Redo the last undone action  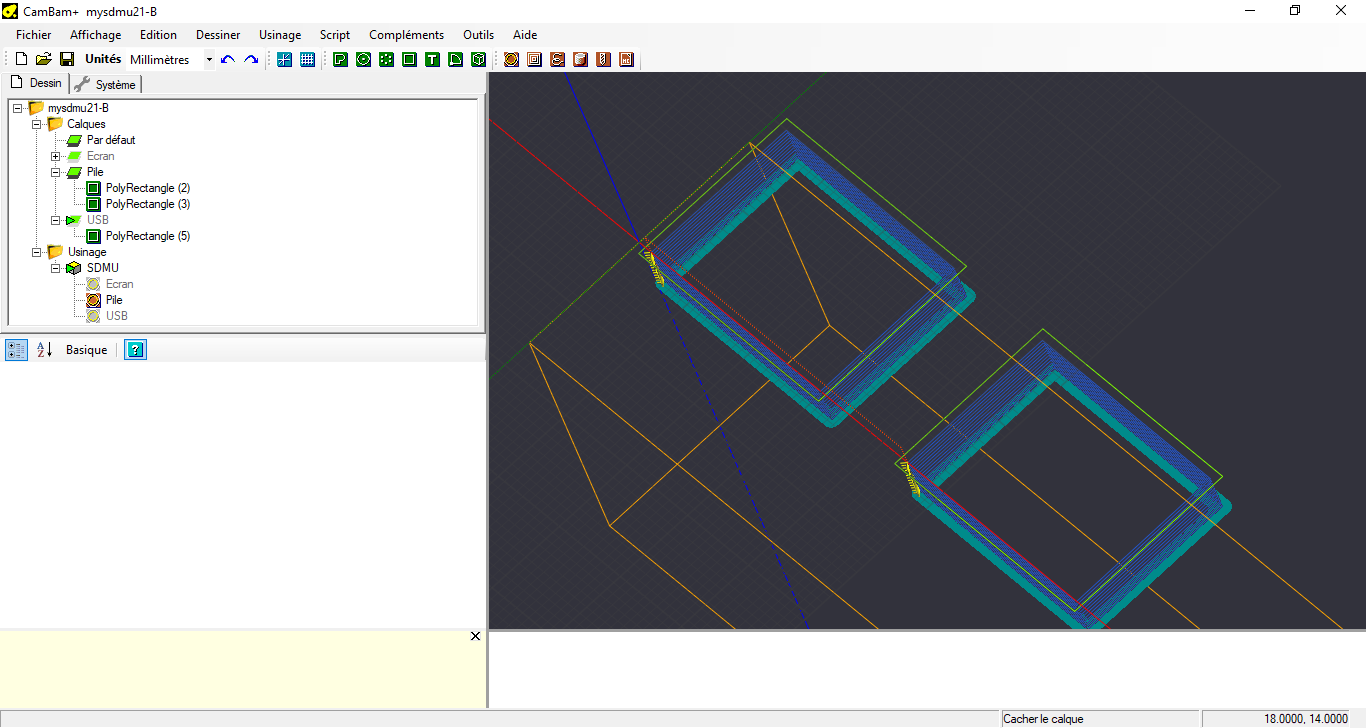(x=251, y=60)
